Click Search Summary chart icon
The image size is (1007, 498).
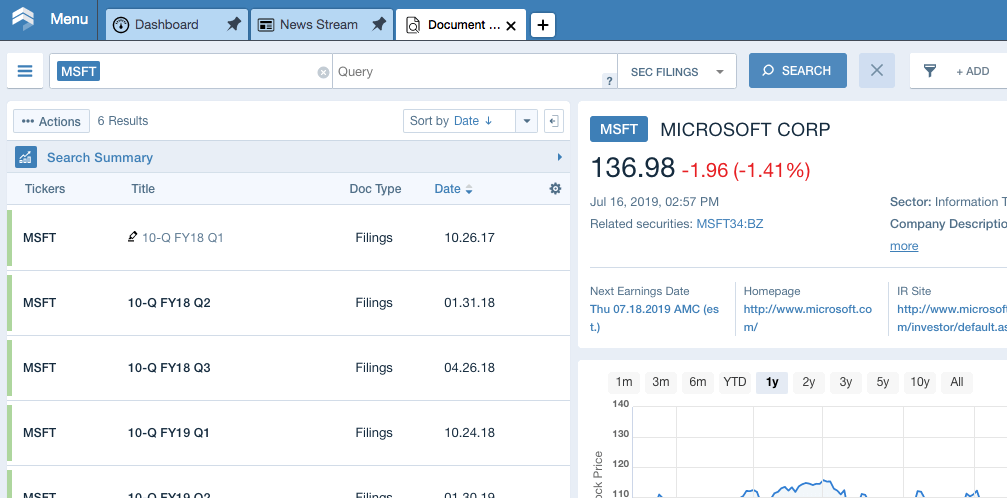(26, 157)
